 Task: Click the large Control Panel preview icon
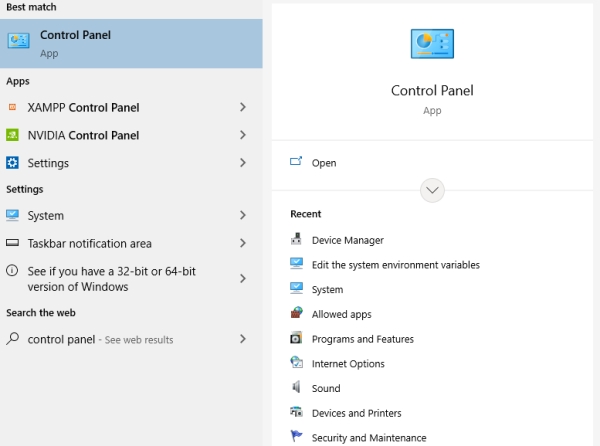432,44
